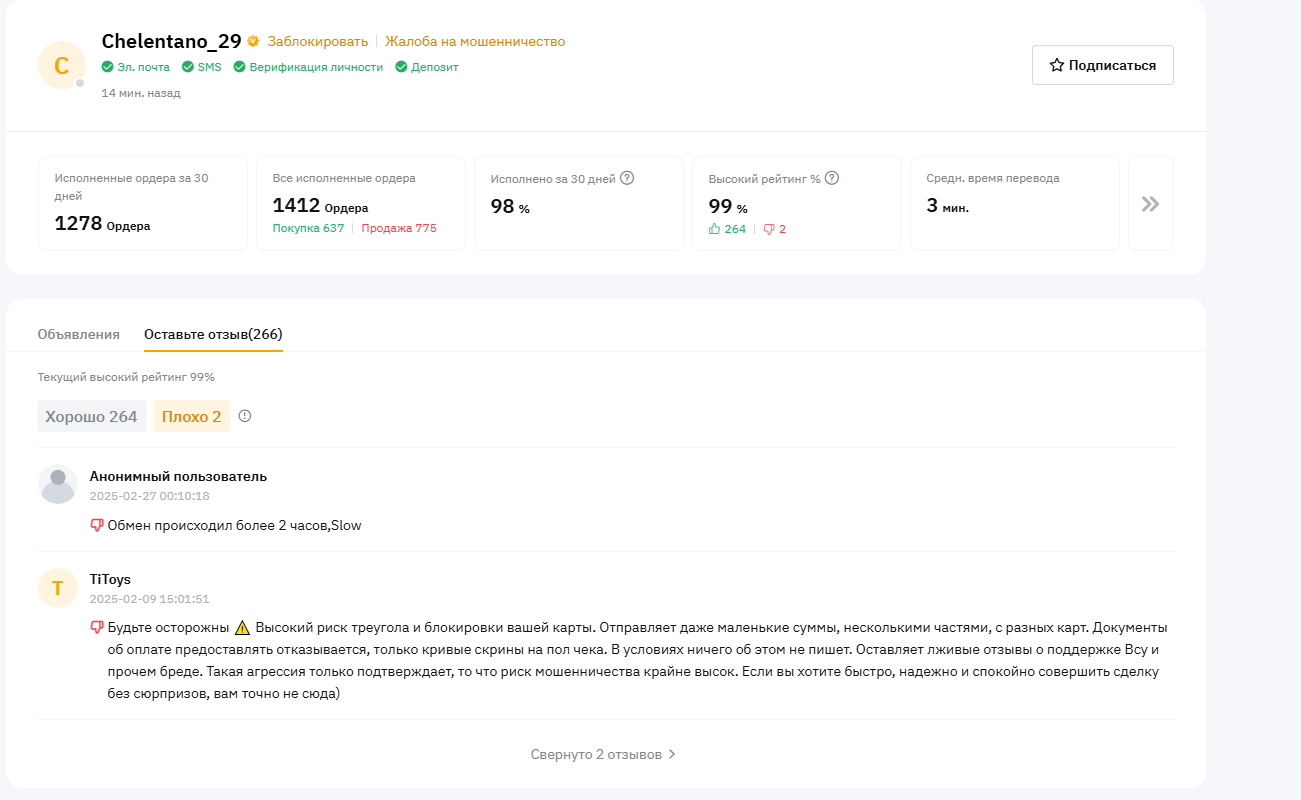
Task: Expand the "Свернуто 2 отзывов" collapsed reviews
Action: pos(604,754)
